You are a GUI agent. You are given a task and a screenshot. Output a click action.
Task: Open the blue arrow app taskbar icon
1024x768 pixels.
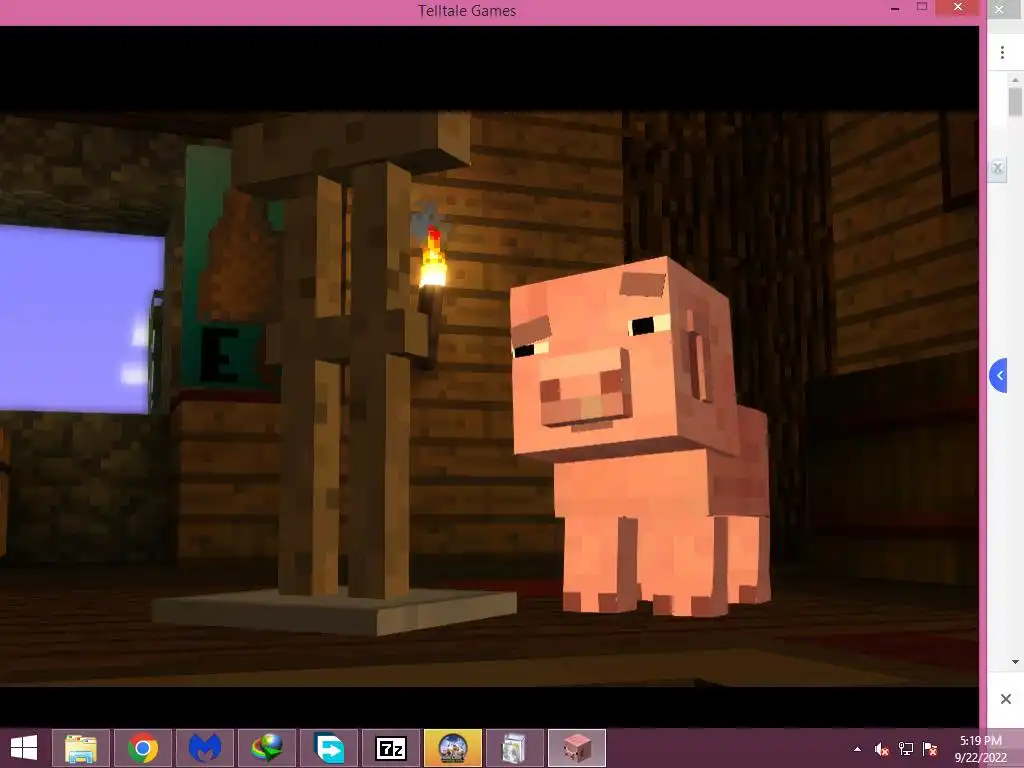tap(328, 748)
